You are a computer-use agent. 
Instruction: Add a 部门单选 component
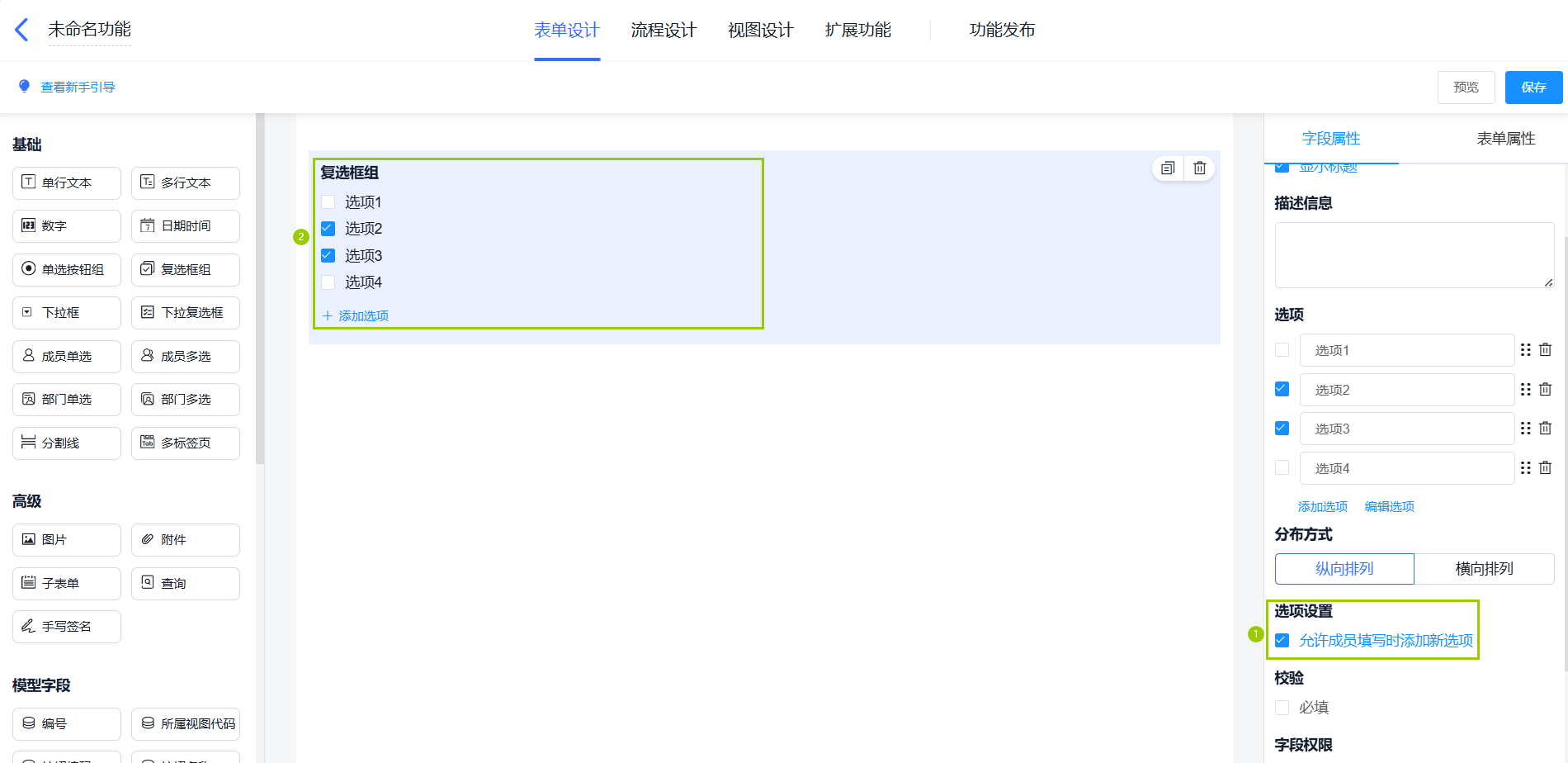[67, 400]
